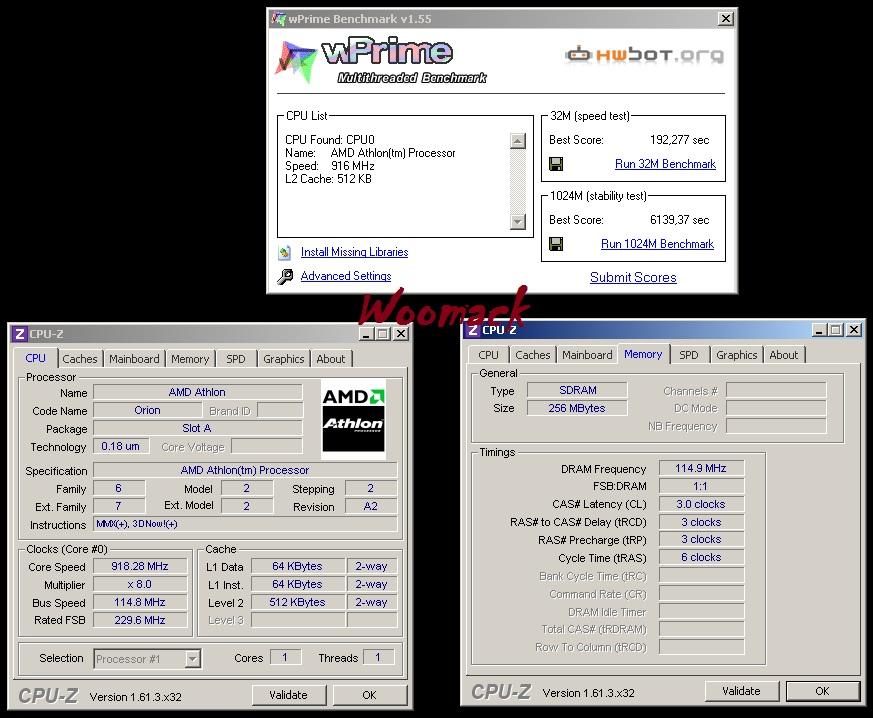Click the Bus Speed value 114.8 MHz

click(140, 602)
